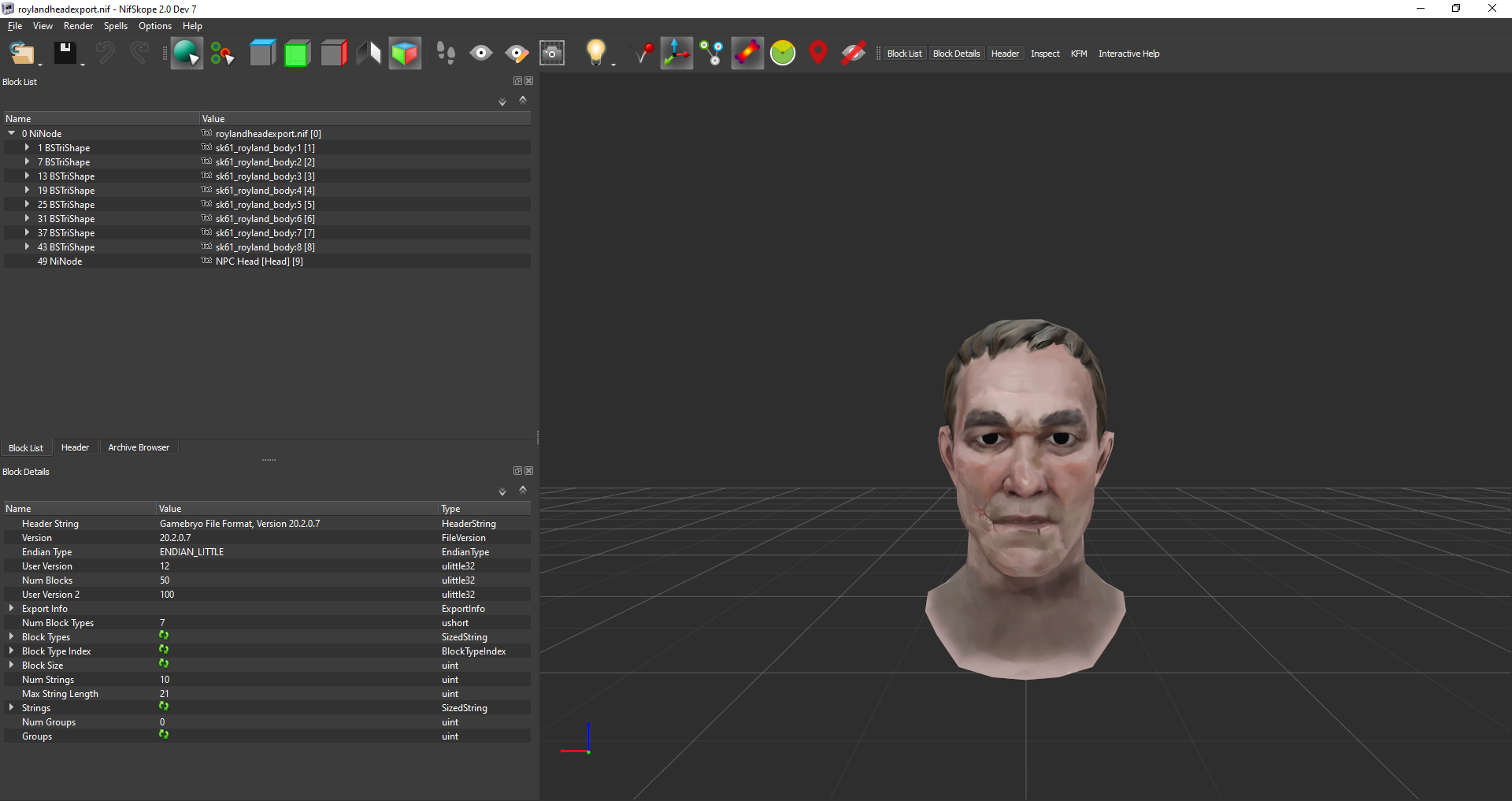The width and height of the screenshot is (1512, 801).
Task: Take a viewport screenshot camera icon
Action: pos(552,54)
